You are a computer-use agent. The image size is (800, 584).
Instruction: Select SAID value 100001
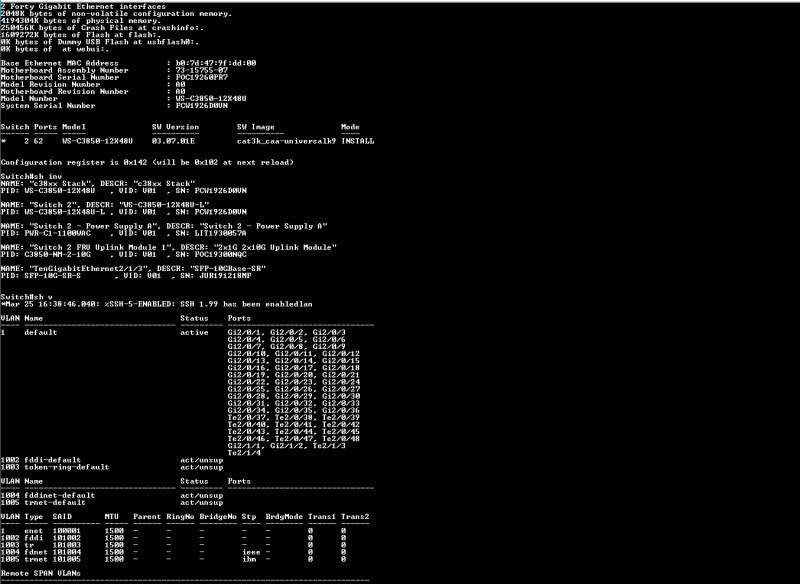[x=67, y=531]
